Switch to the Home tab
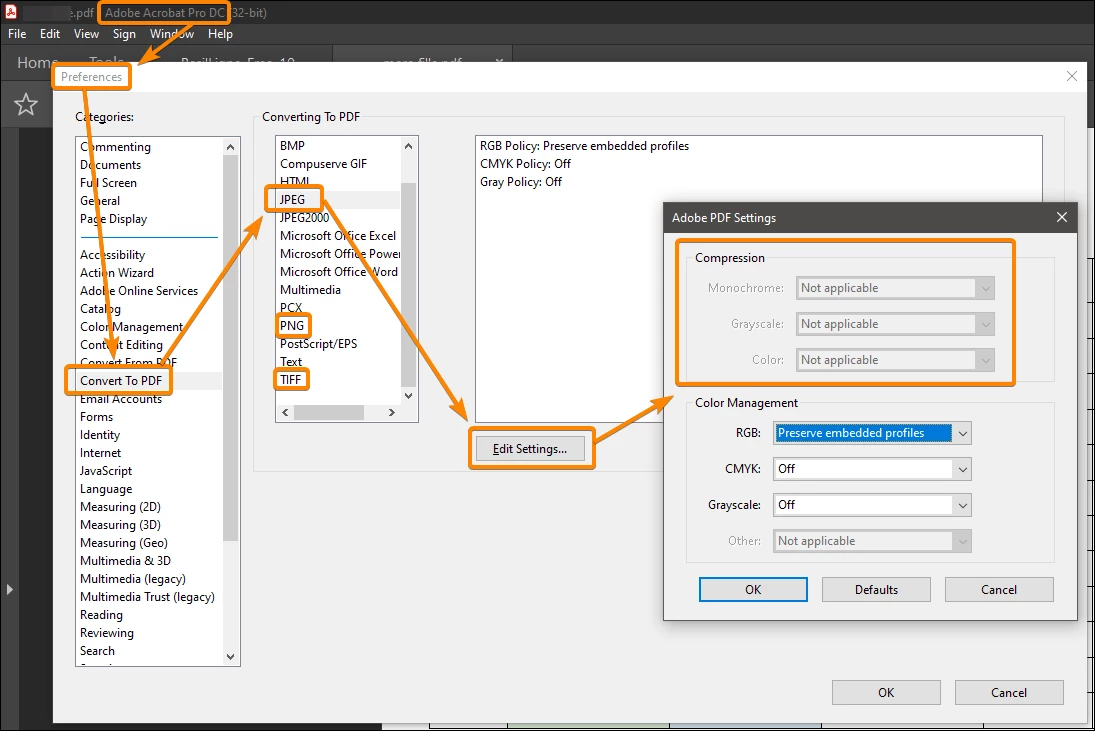 pyautogui.click(x=35, y=62)
